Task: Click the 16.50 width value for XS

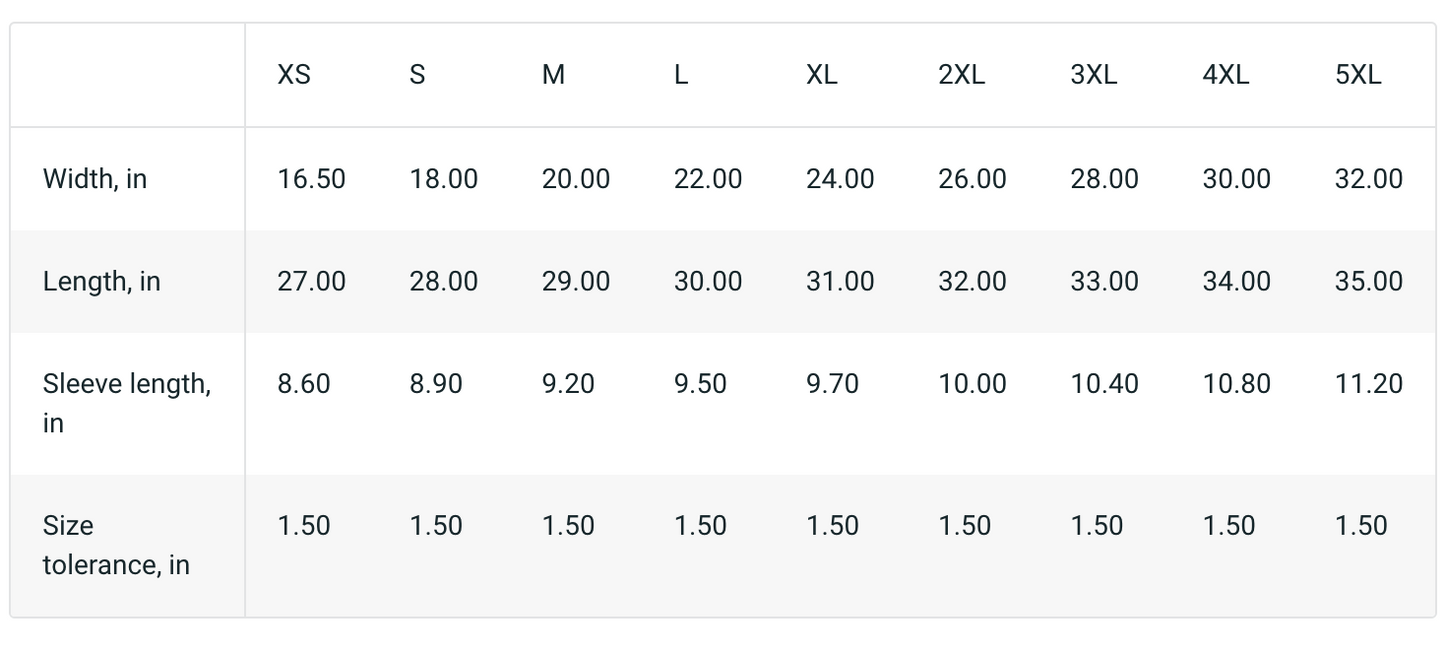Action: click(311, 179)
